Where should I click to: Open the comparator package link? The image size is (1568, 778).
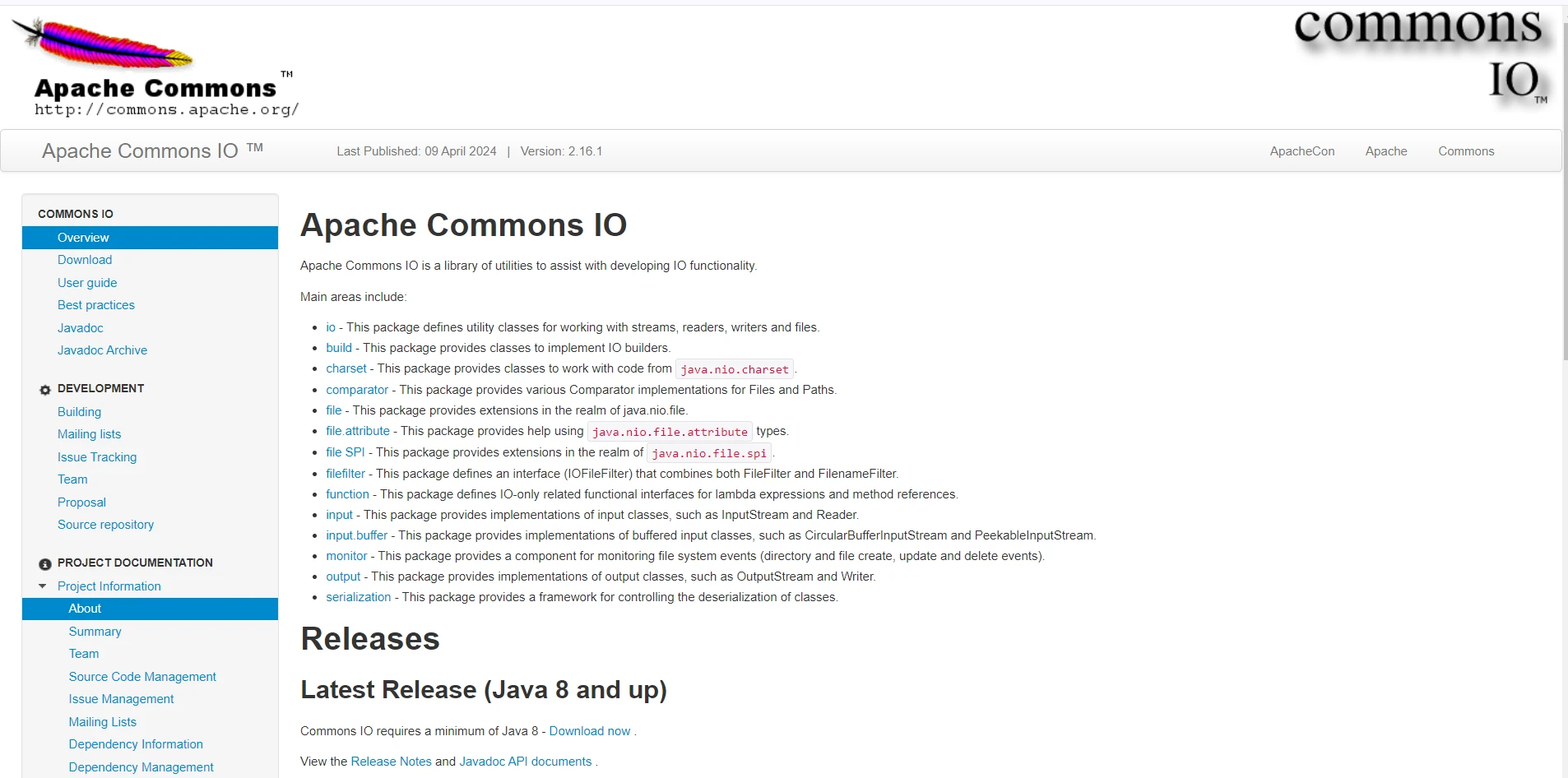[x=357, y=390]
